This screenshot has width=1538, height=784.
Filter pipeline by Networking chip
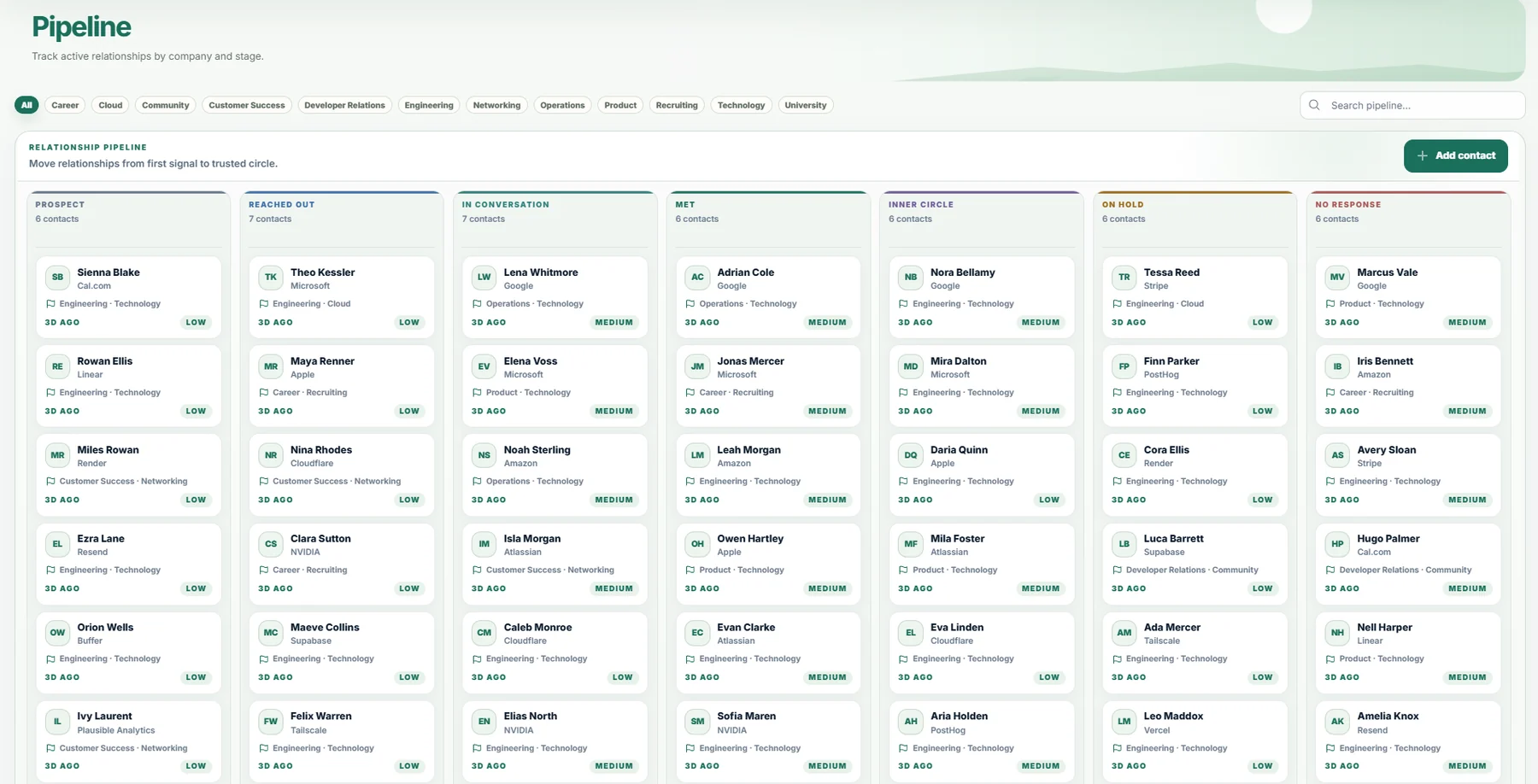tap(496, 105)
